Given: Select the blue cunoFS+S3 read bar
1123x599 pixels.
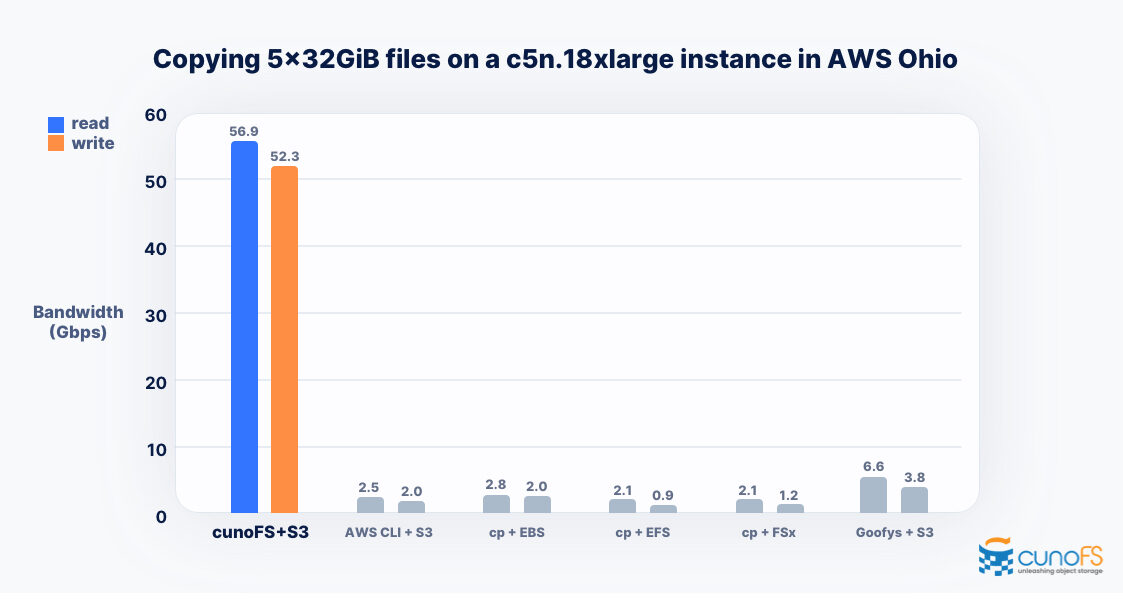Looking at the screenshot, I should click(244, 327).
